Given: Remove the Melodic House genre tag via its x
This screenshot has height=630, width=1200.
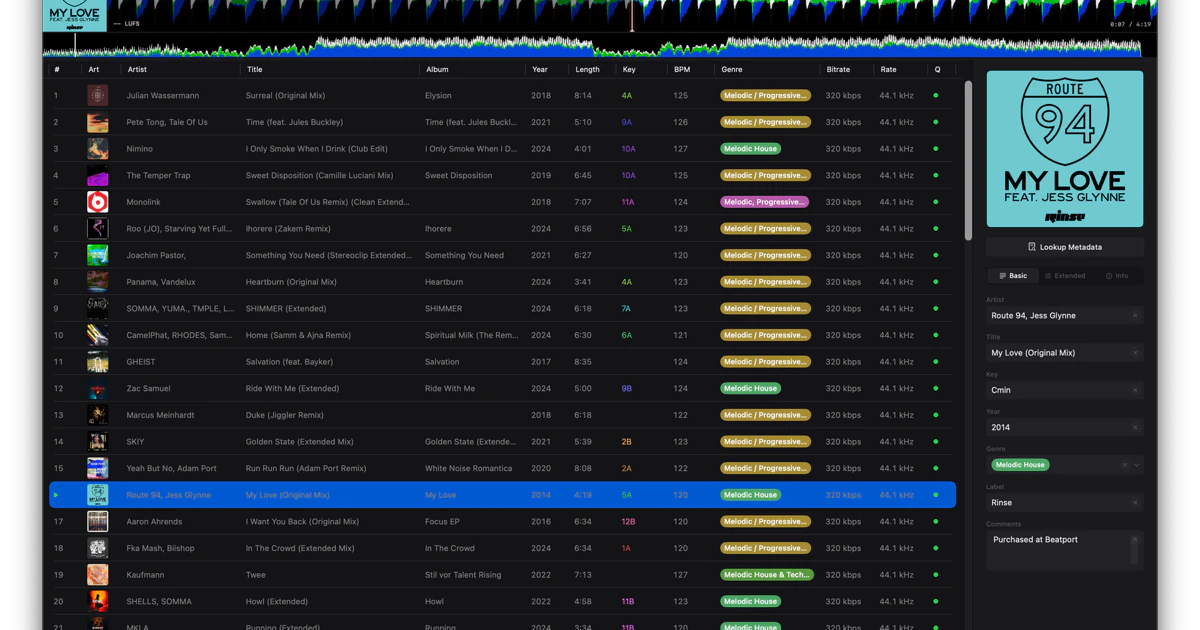Looking at the screenshot, I should click(1123, 464).
